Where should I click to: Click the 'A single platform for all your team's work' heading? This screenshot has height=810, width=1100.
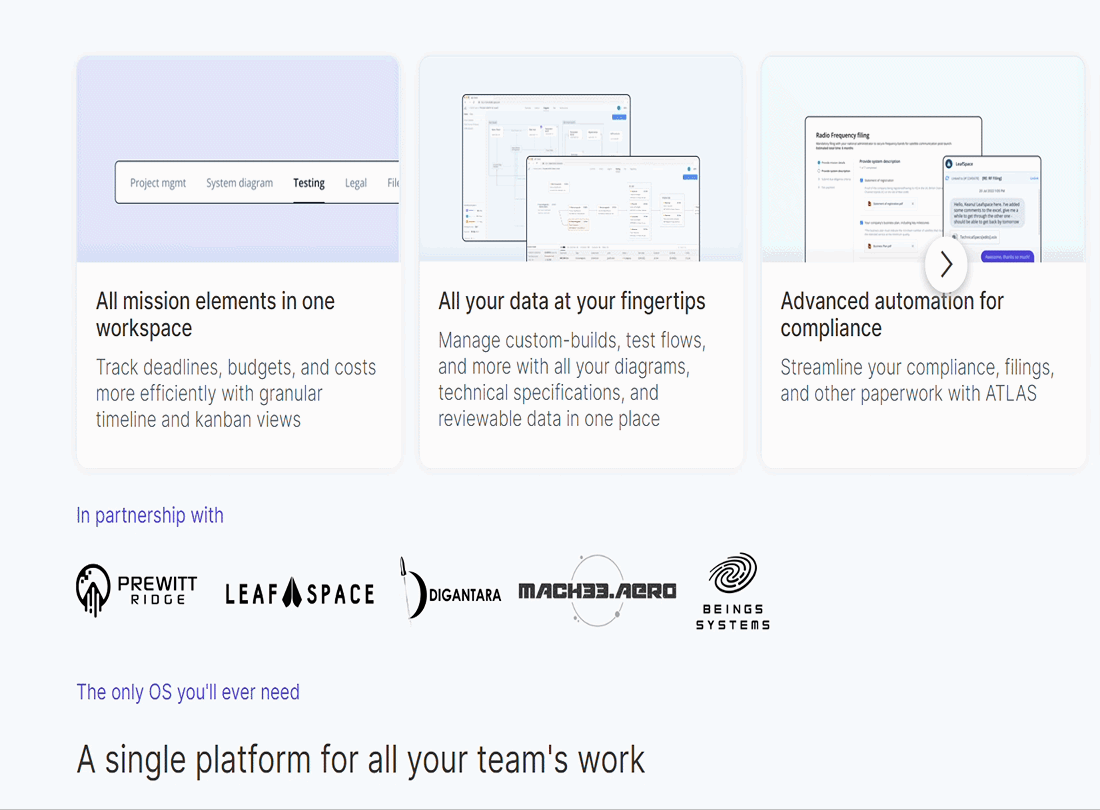pyautogui.click(x=361, y=760)
